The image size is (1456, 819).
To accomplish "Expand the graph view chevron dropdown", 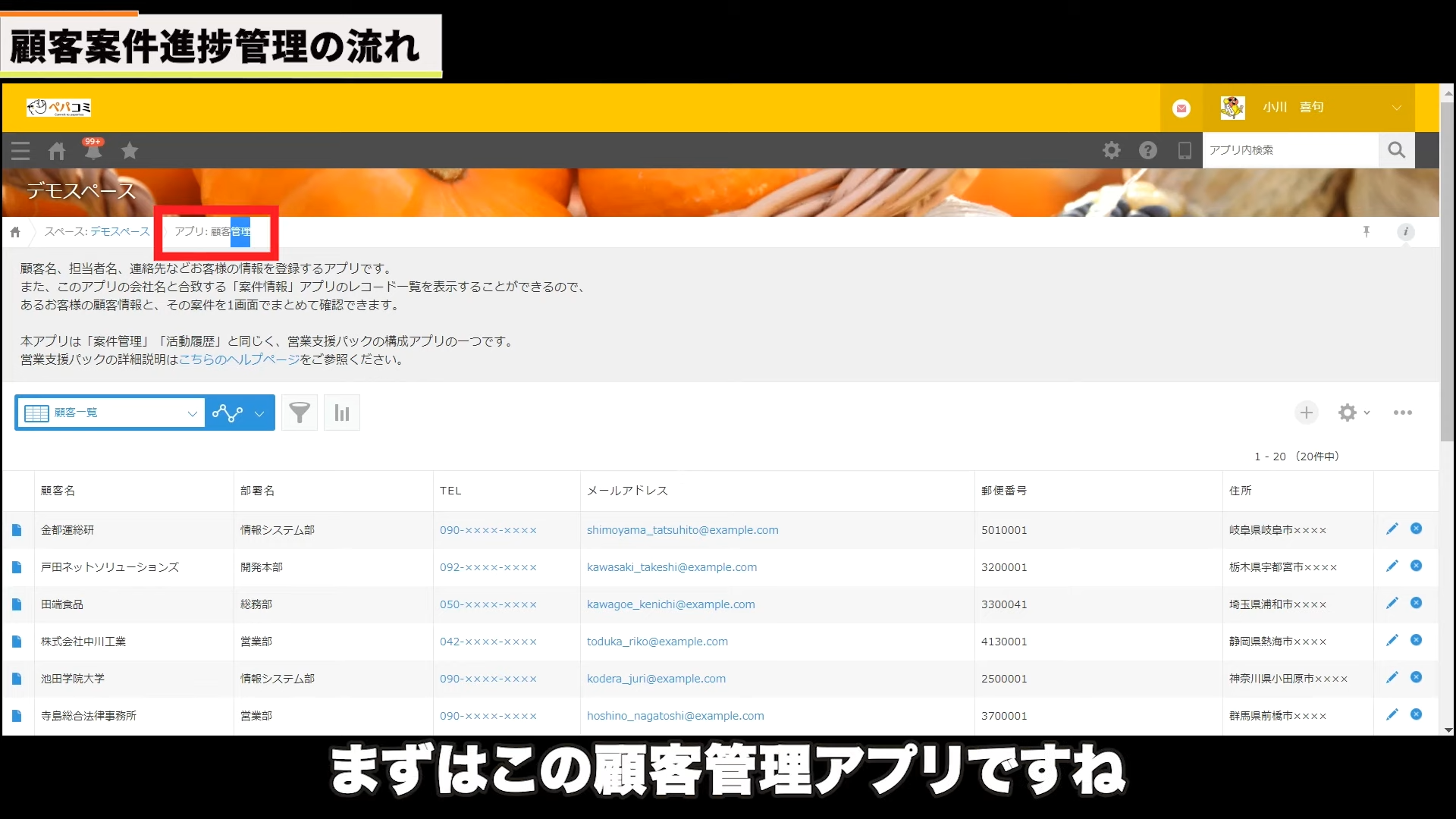I will pyautogui.click(x=259, y=413).
